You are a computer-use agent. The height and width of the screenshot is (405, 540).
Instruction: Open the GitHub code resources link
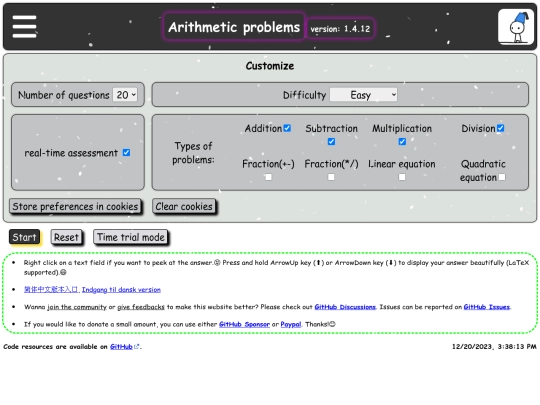pos(121,347)
